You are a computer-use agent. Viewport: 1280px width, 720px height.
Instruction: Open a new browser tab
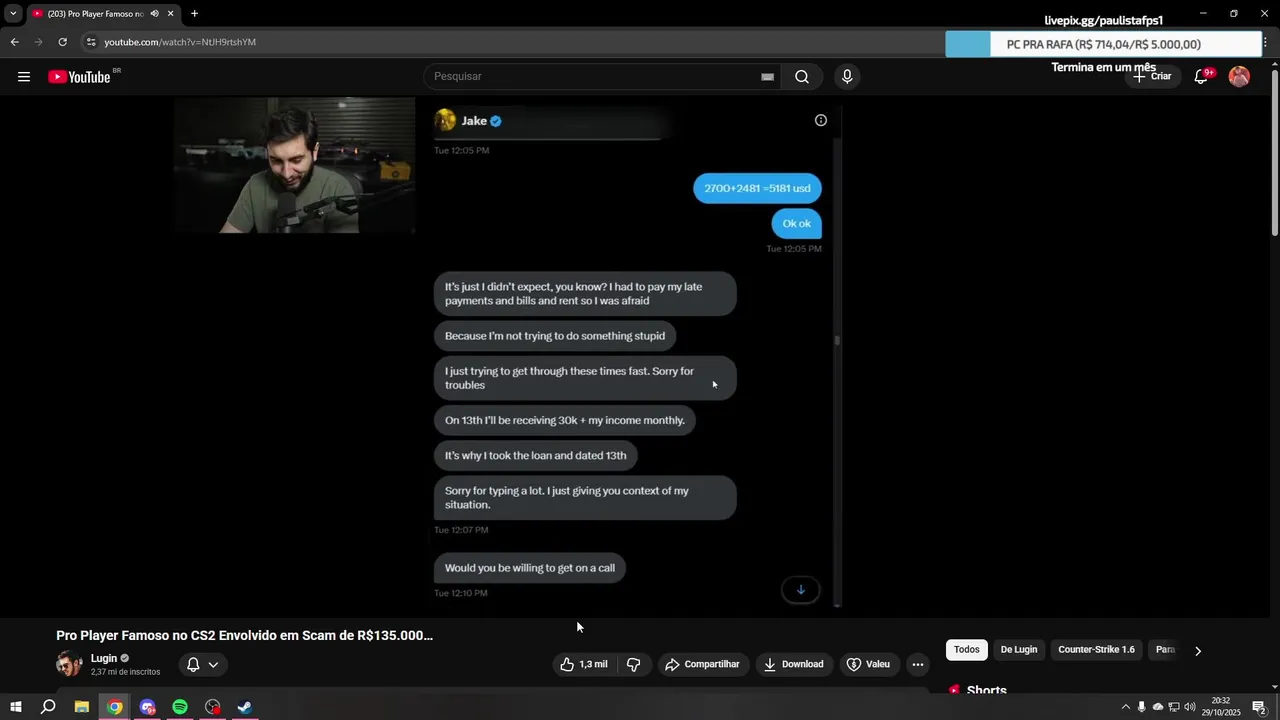click(194, 14)
